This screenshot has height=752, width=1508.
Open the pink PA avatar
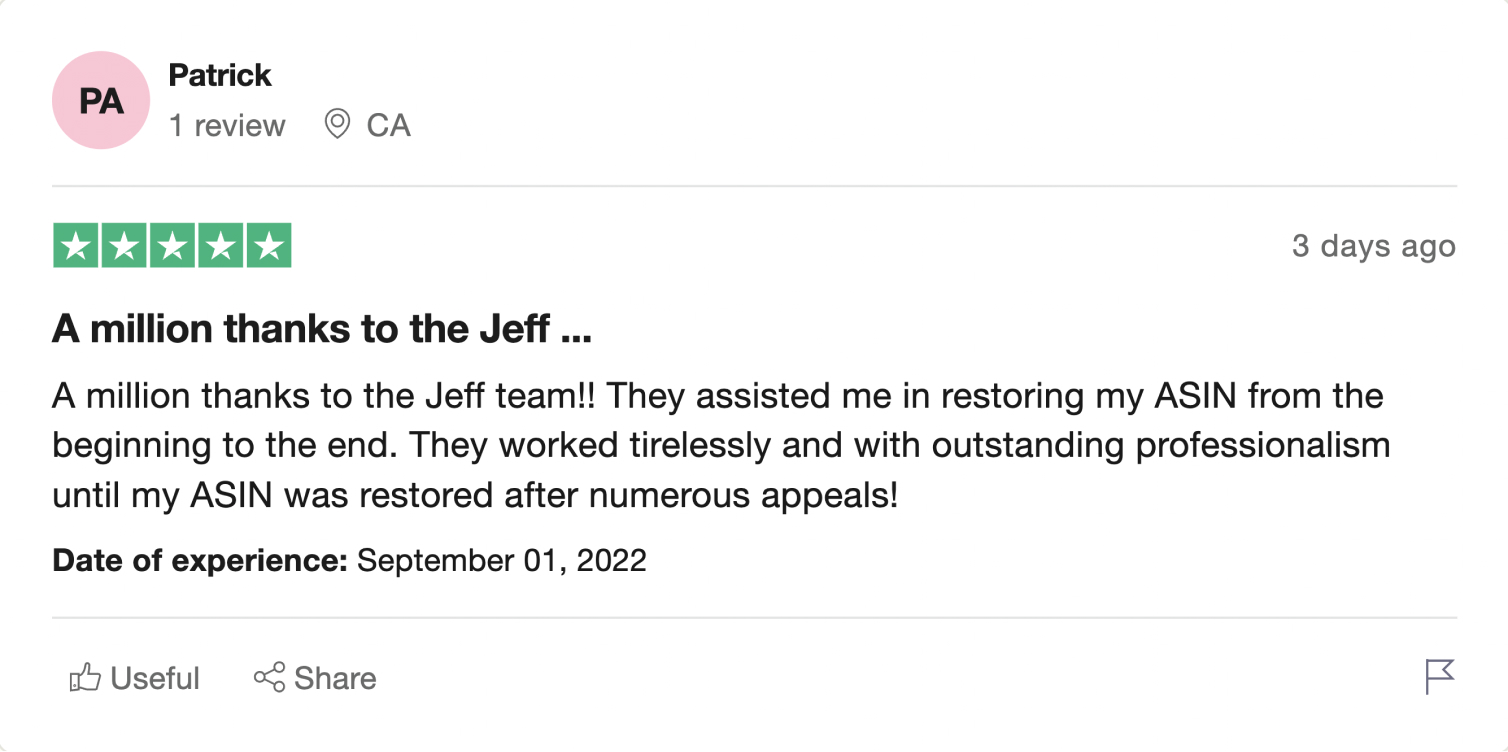(101, 101)
